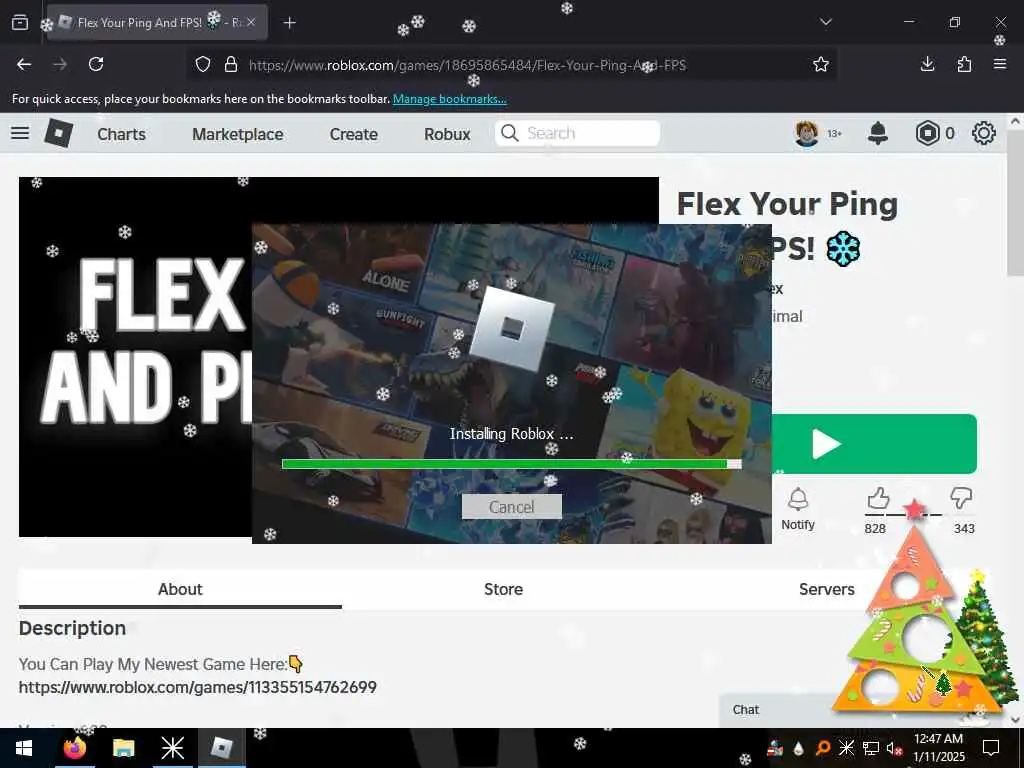The width and height of the screenshot is (1024, 768).
Task: Open the Windows Start menu
Action: (24, 748)
